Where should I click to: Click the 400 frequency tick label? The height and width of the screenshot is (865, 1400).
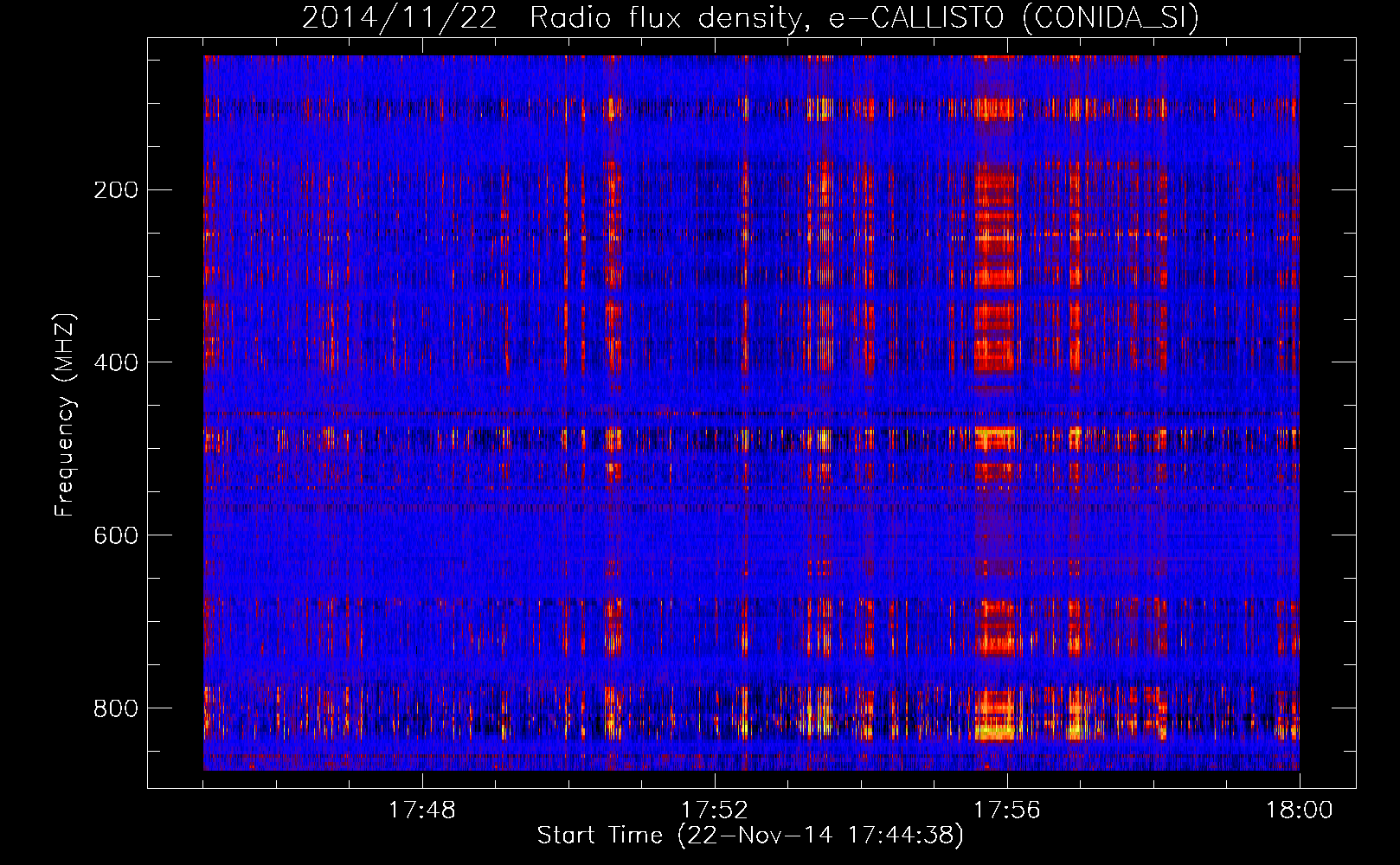tap(116, 362)
